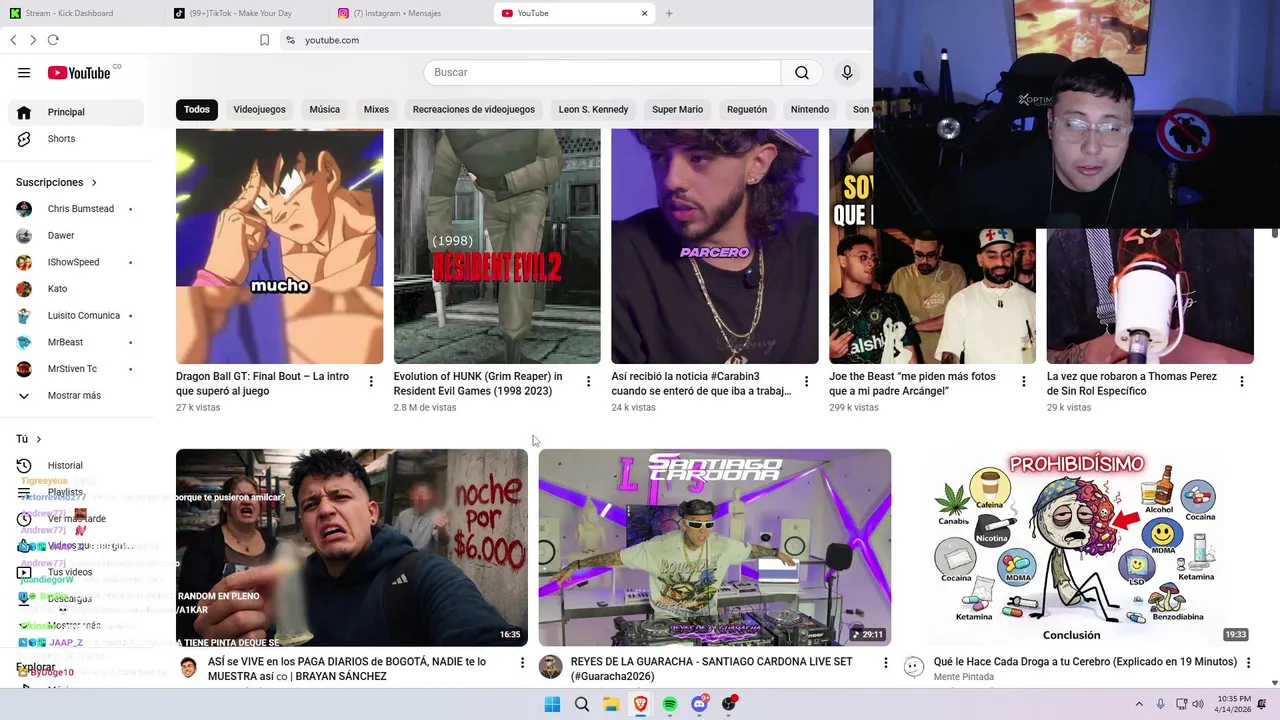The width and height of the screenshot is (1280, 720).
Task: Open options for REYES DE LA GUARACHA video
Action: pyautogui.click(x=885, y=663)
